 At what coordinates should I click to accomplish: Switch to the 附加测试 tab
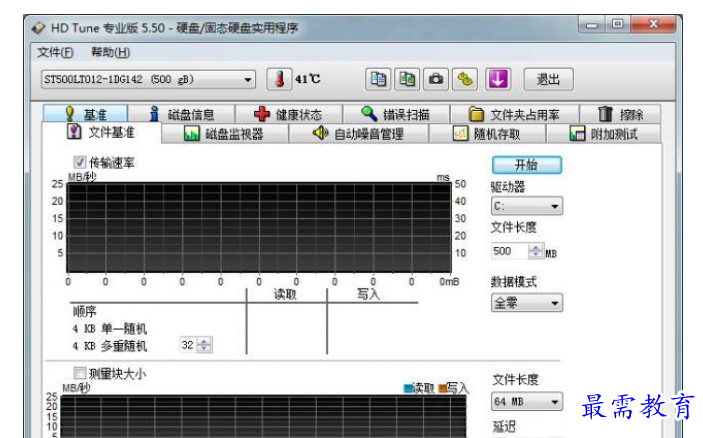click(x=603, y=134)
